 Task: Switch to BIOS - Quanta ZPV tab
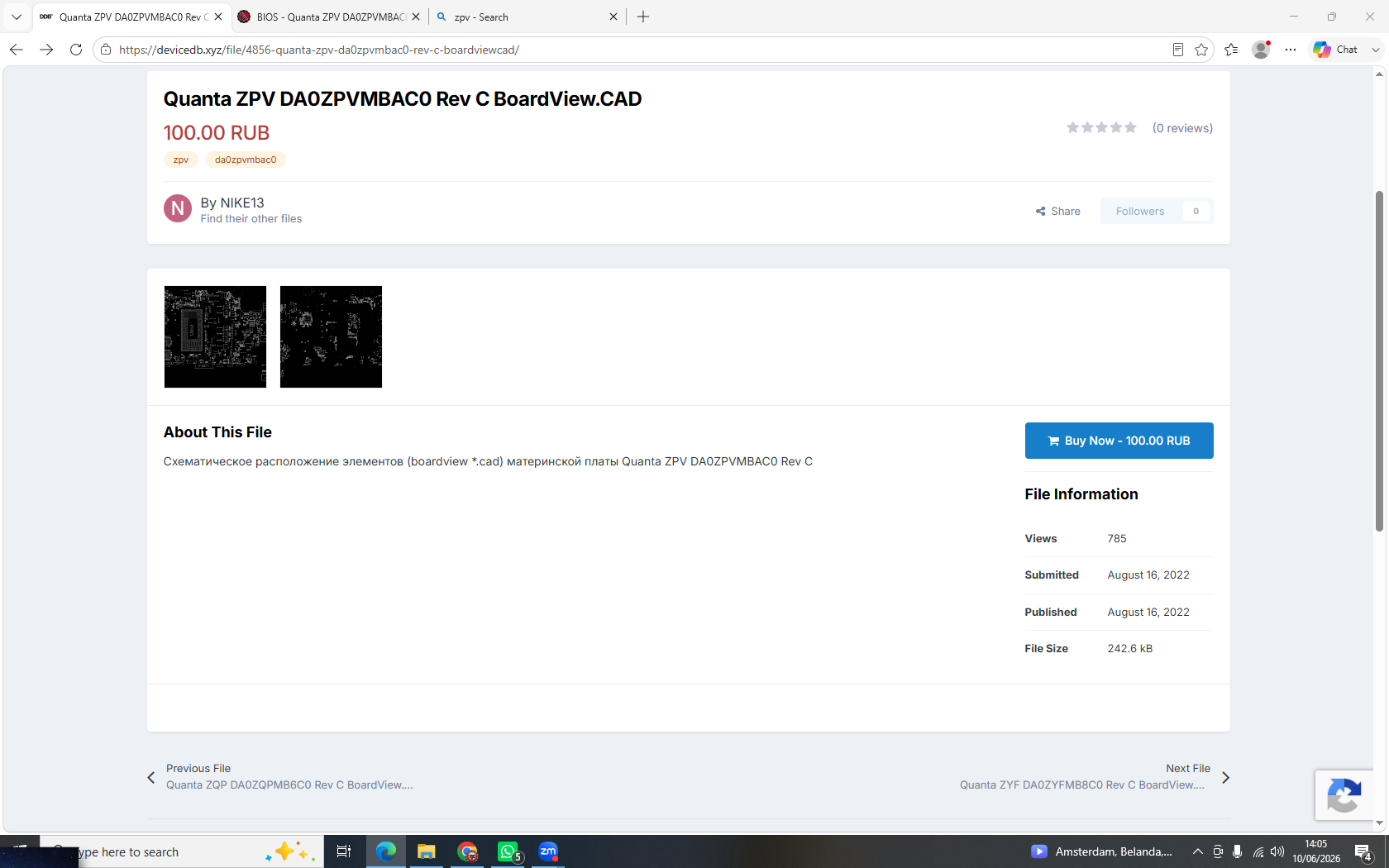[328, 17]
